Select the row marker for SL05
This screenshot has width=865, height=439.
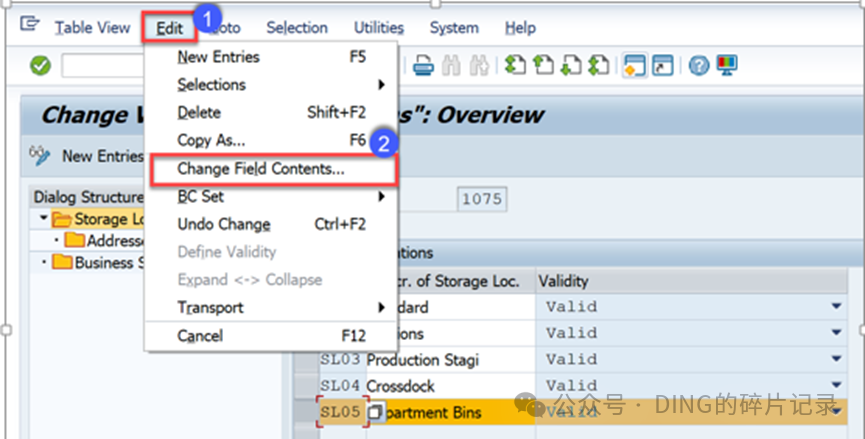[306, 412]
